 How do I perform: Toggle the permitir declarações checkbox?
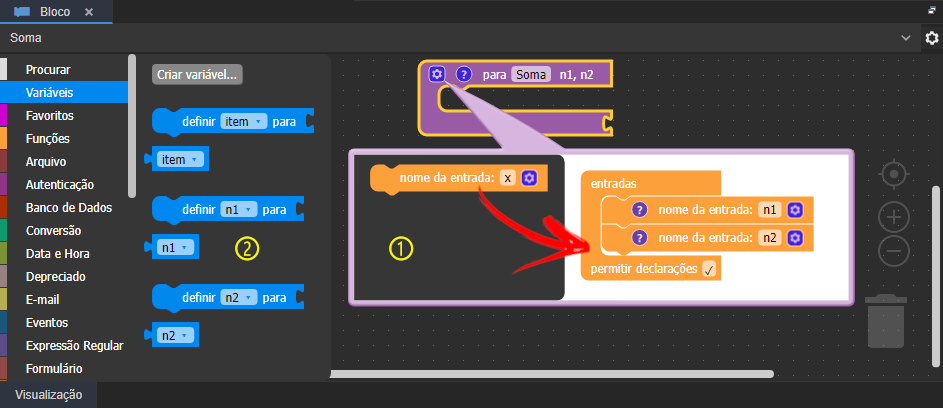coord(708,269)
